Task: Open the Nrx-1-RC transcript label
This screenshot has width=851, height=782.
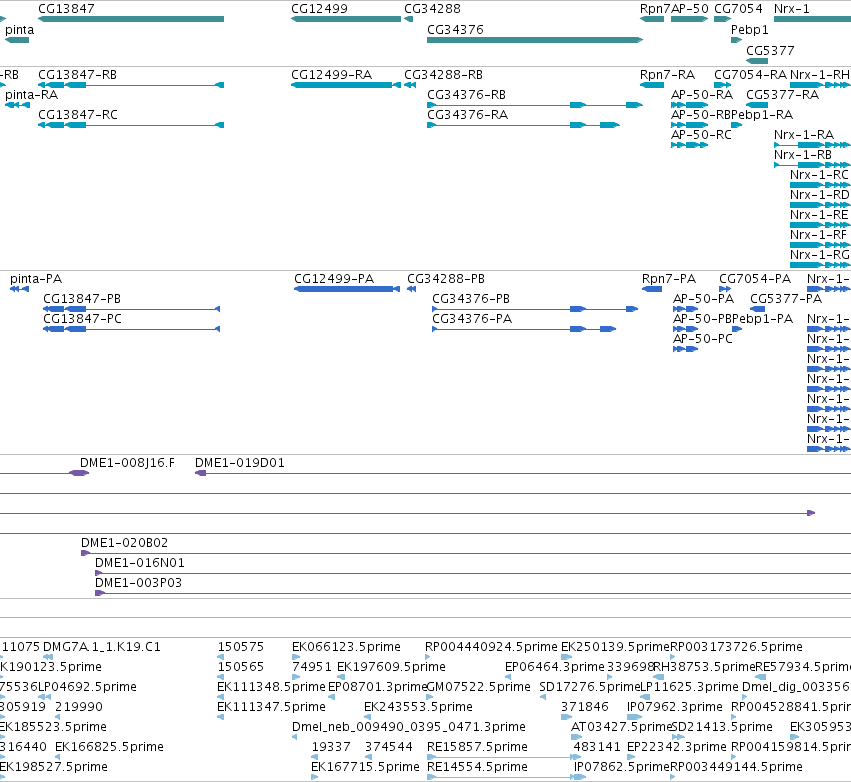Action: (x=819, y=175)
